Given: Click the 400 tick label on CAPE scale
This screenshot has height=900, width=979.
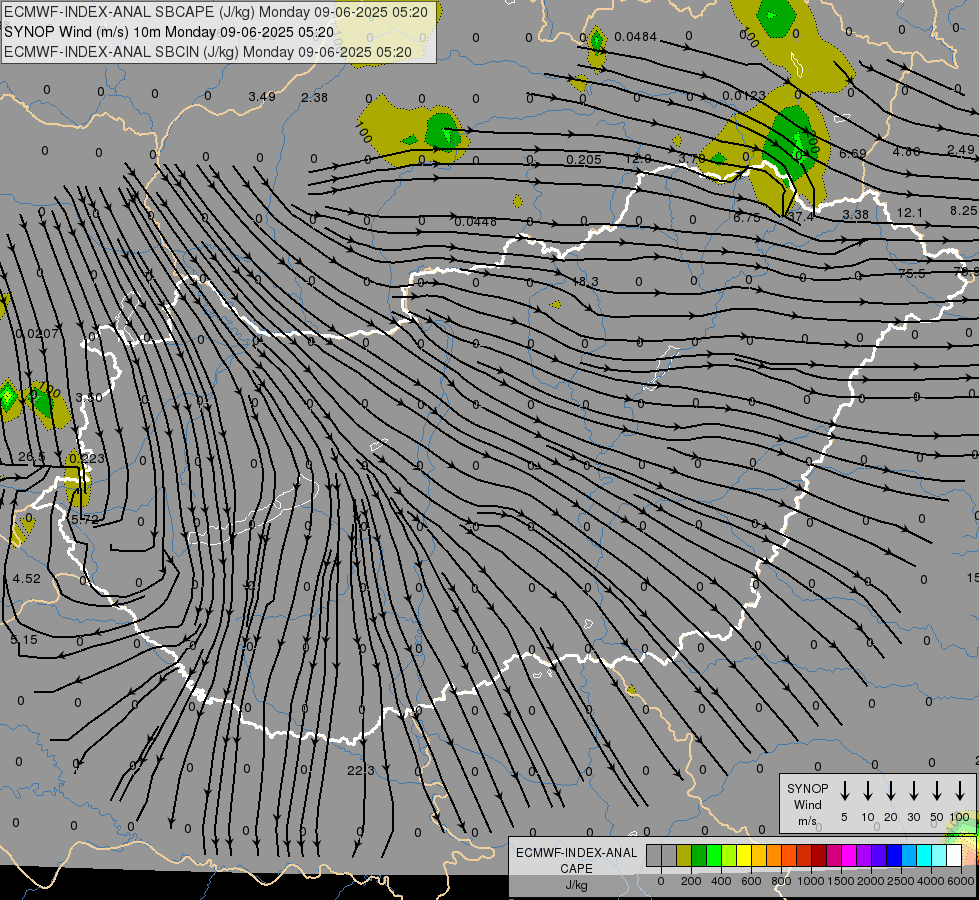Looking at the screenshot, I should [x=721, y=881].
